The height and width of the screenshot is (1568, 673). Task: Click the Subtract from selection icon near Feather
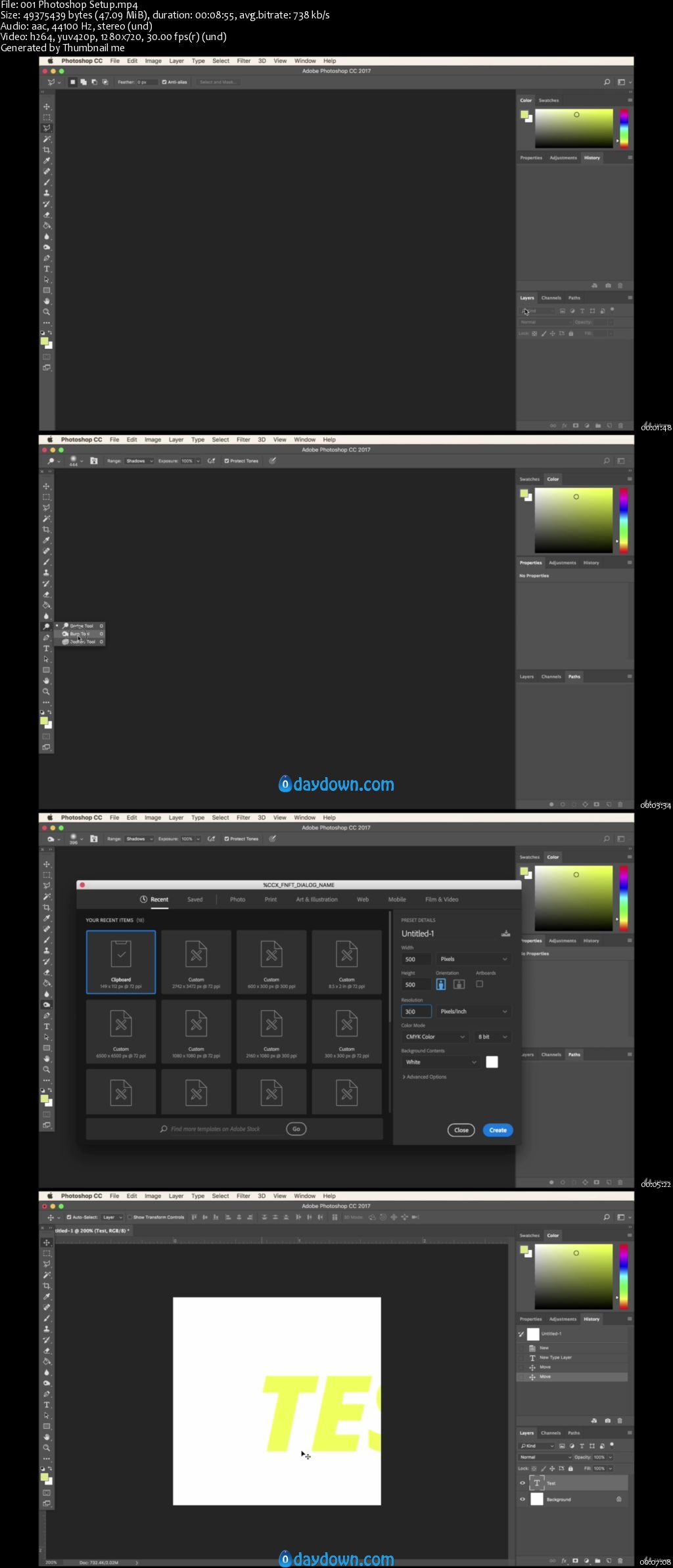click(x=94, y=82)
